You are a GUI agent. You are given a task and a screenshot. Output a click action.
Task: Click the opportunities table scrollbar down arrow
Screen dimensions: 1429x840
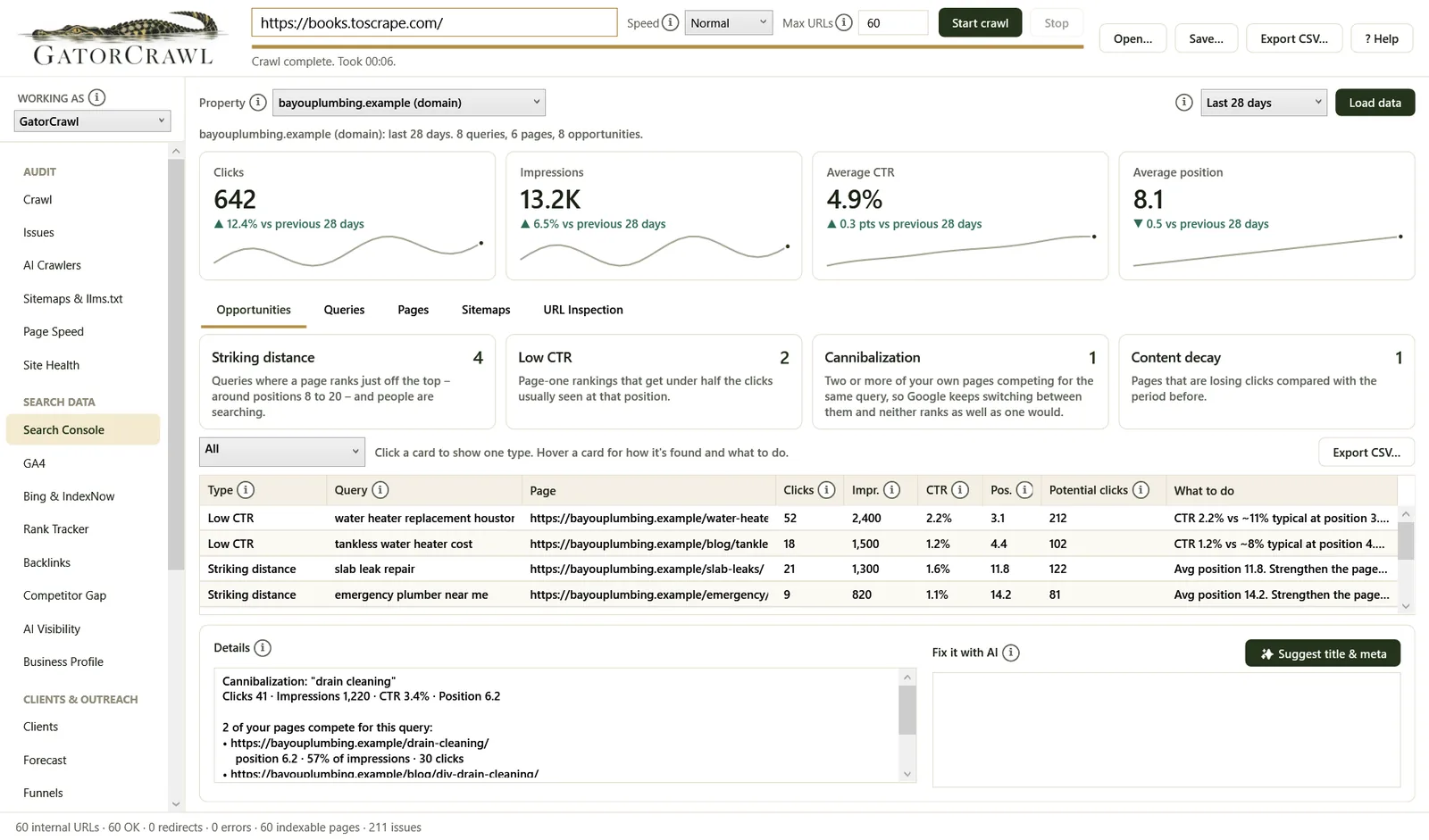tap(1406, 606)
